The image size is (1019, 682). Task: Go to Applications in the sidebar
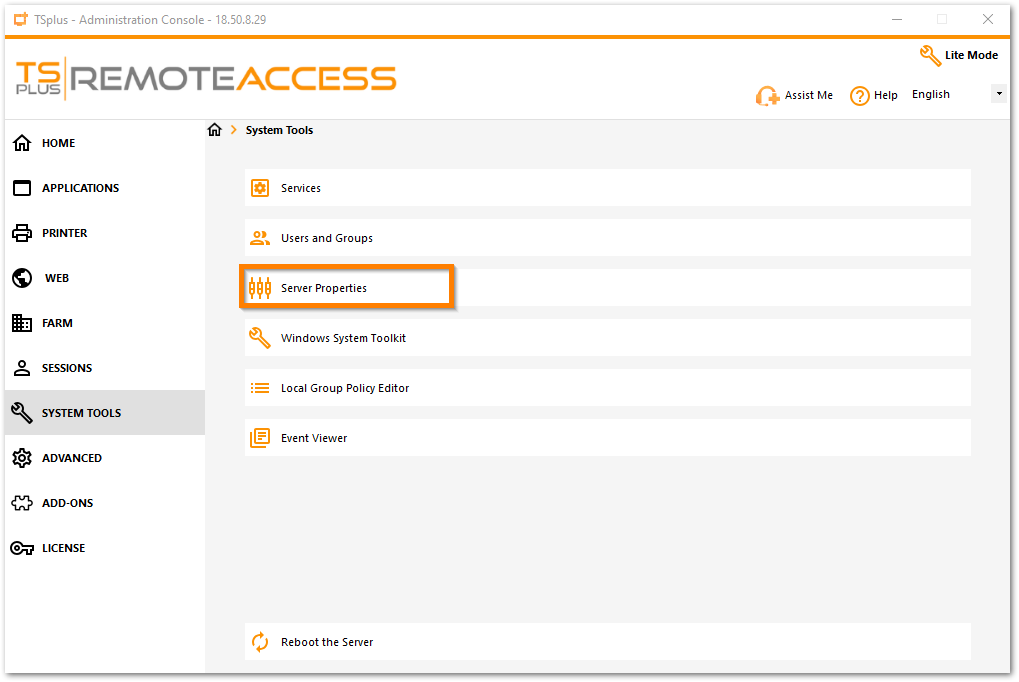[x=80, y=188]
